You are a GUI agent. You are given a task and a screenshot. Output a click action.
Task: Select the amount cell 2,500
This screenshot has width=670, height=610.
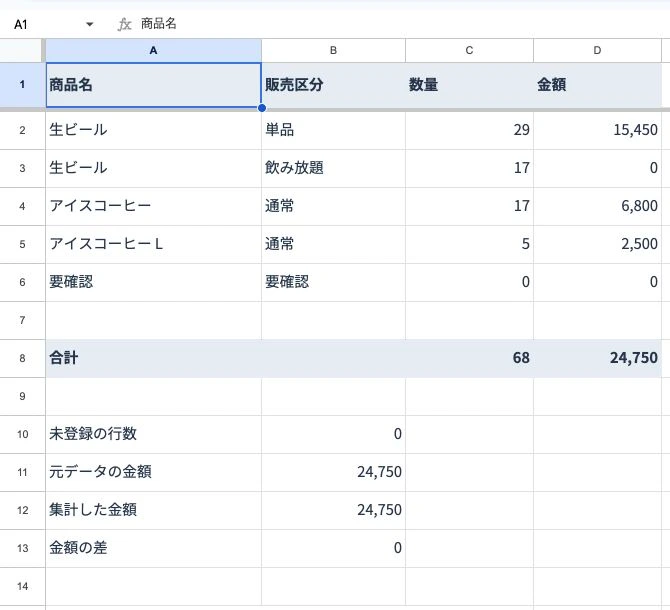[597, 244]
